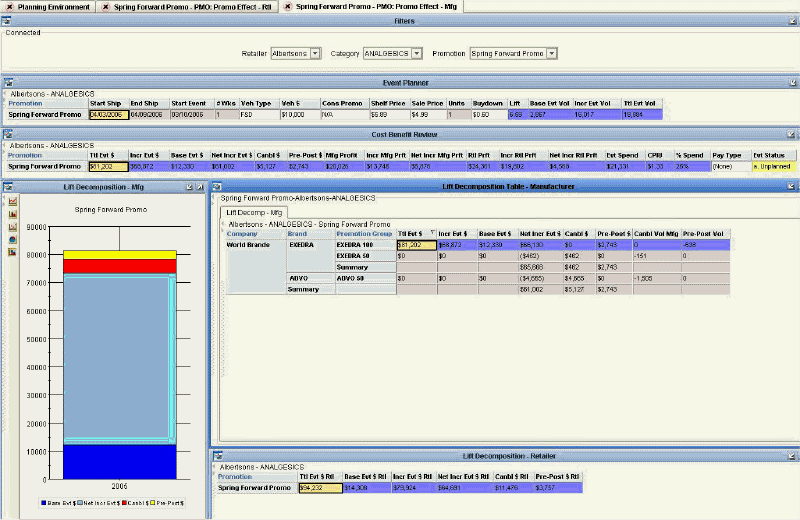
Task: Click the red Canbl $ bar segment
Action: click(x=120, y=266)
